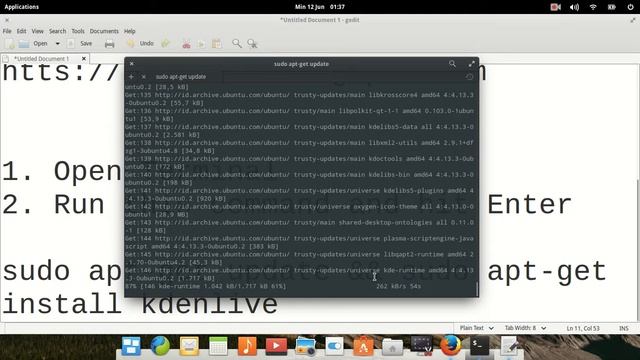The image size is (640, 360).
Task: Click the Copy icon in gedit toolbar
Action: point(201,44)
